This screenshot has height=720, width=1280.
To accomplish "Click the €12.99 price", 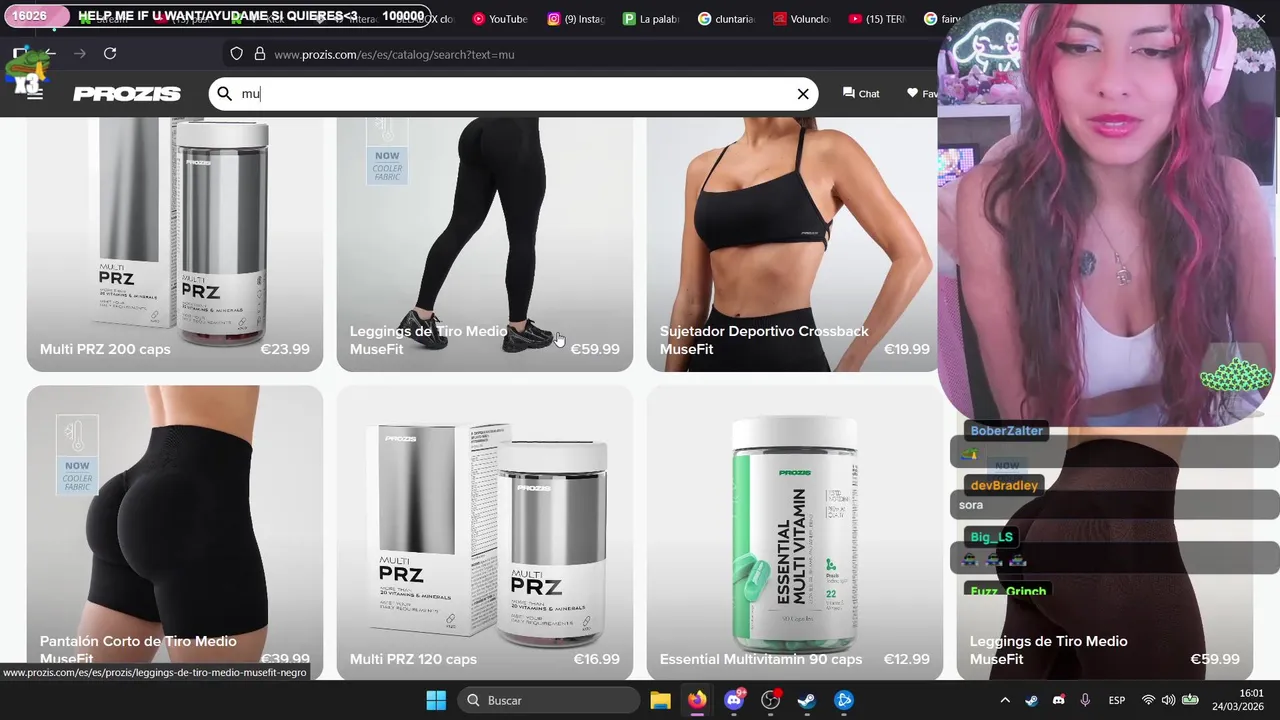I will tap(907, 659).
